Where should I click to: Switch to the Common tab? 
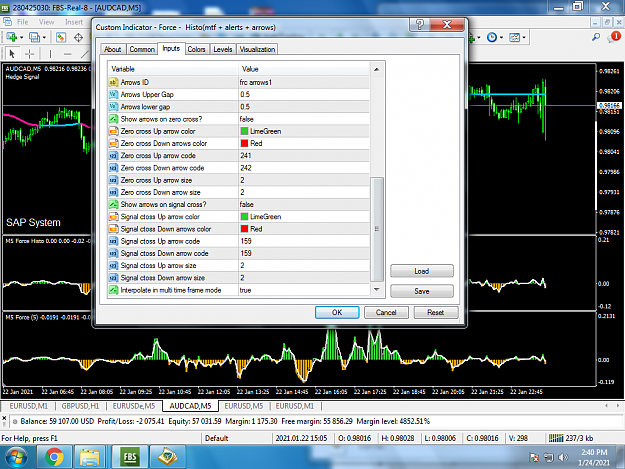point(142,49)
